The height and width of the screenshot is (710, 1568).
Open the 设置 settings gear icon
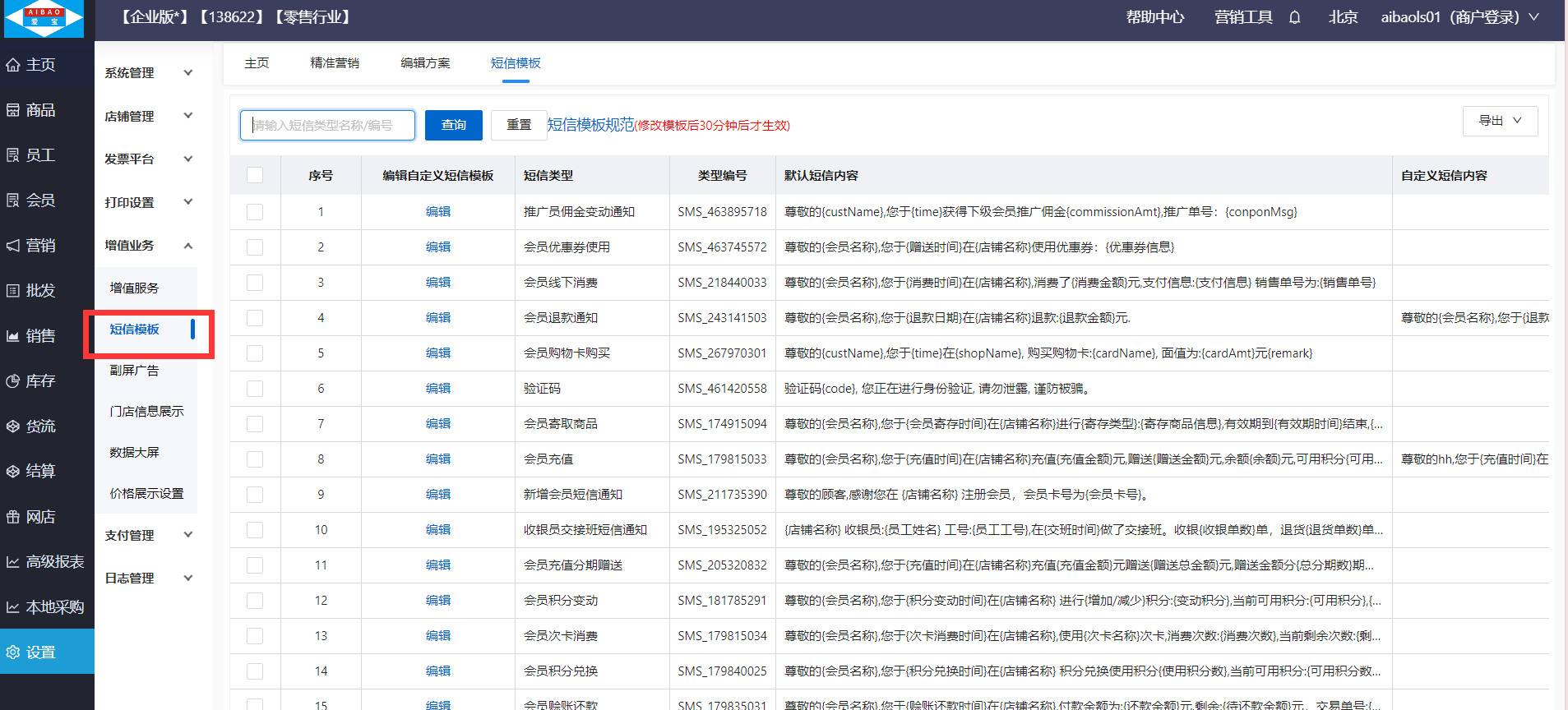pyautogui.click(x=13, y=652)
